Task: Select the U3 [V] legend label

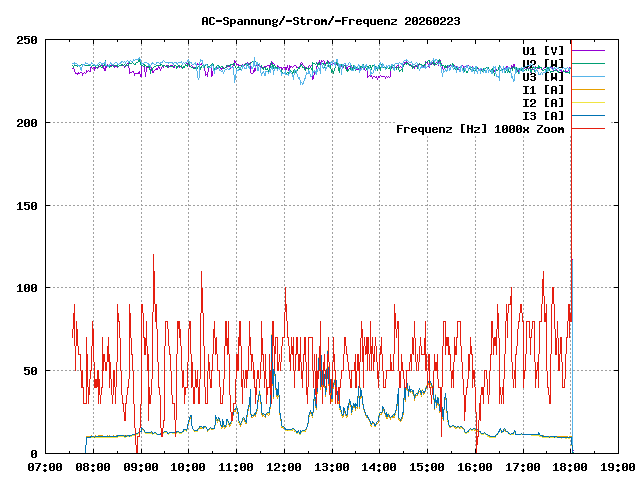Action: point(543,76)
